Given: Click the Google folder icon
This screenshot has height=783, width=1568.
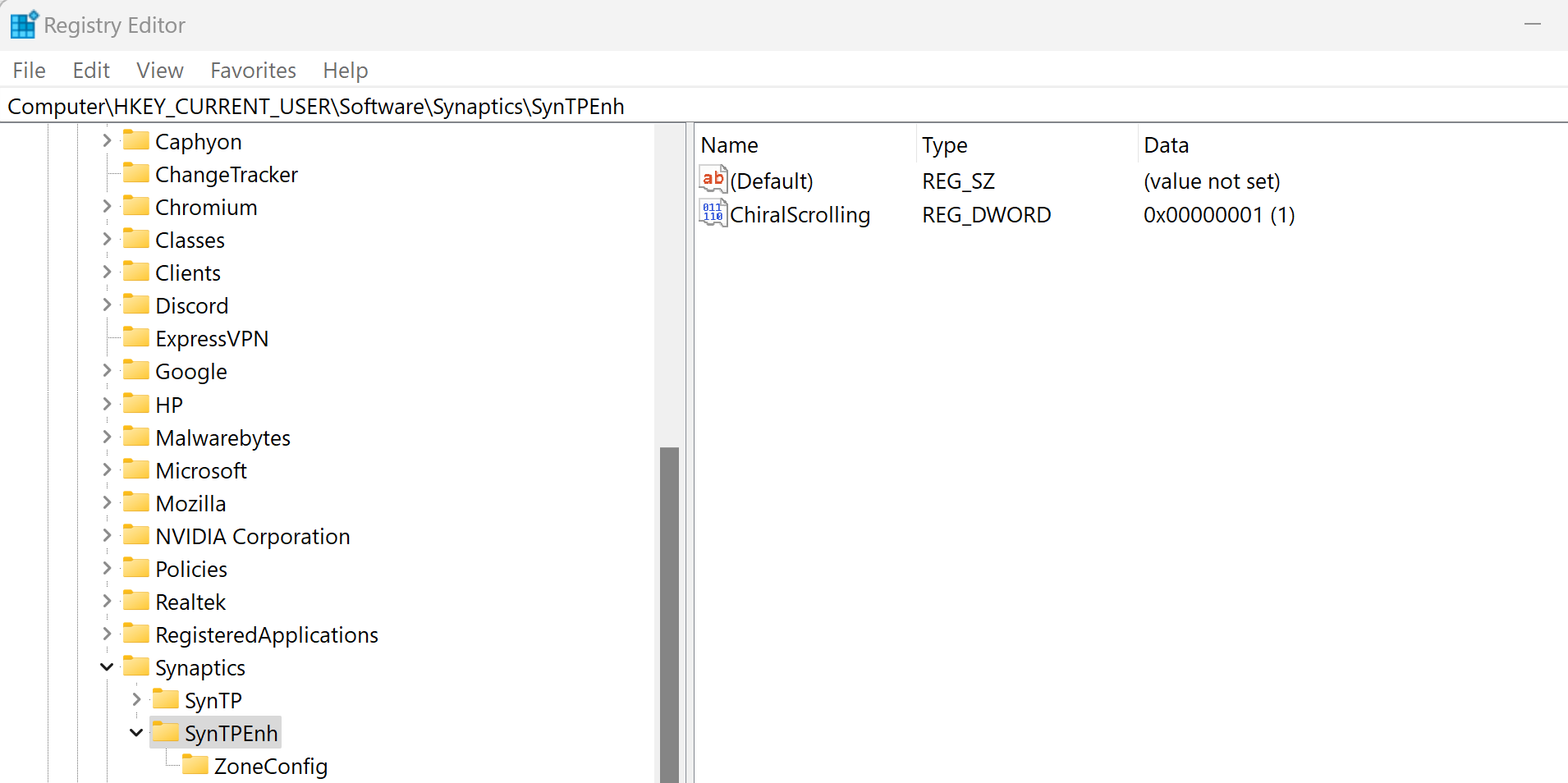Looking at the screenshot, I should (x=136, y=371).
